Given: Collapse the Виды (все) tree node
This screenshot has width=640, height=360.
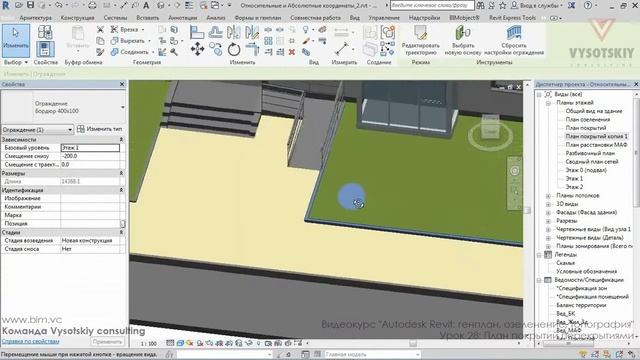Looking at the screenshot, I should click(540, 94).
